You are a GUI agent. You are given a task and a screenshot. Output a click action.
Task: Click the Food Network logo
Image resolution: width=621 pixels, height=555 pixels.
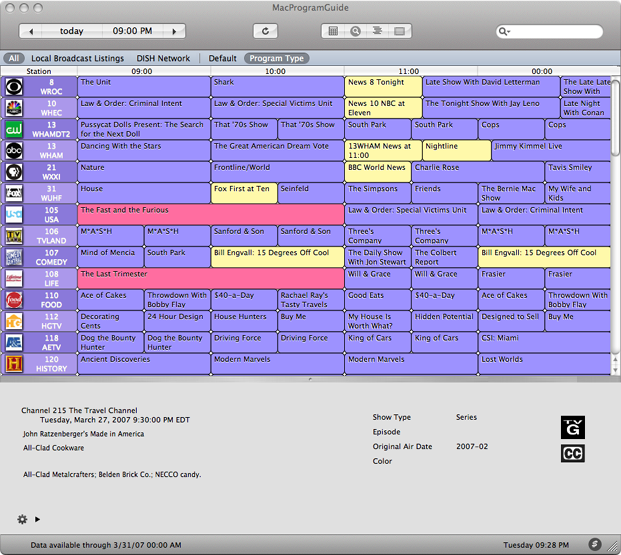click(x=14, y=300)
